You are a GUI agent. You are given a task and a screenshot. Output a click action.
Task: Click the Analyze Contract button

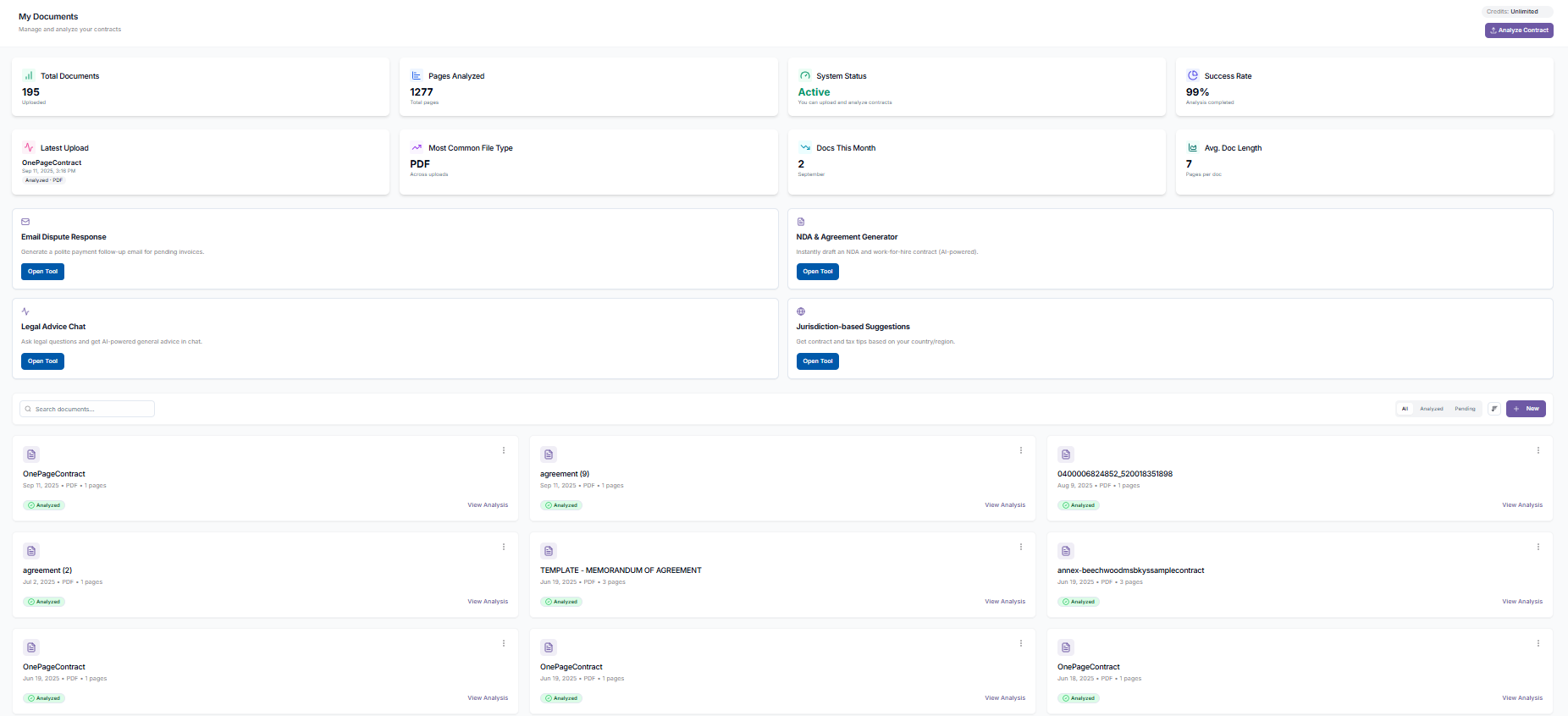(1519, 30)
